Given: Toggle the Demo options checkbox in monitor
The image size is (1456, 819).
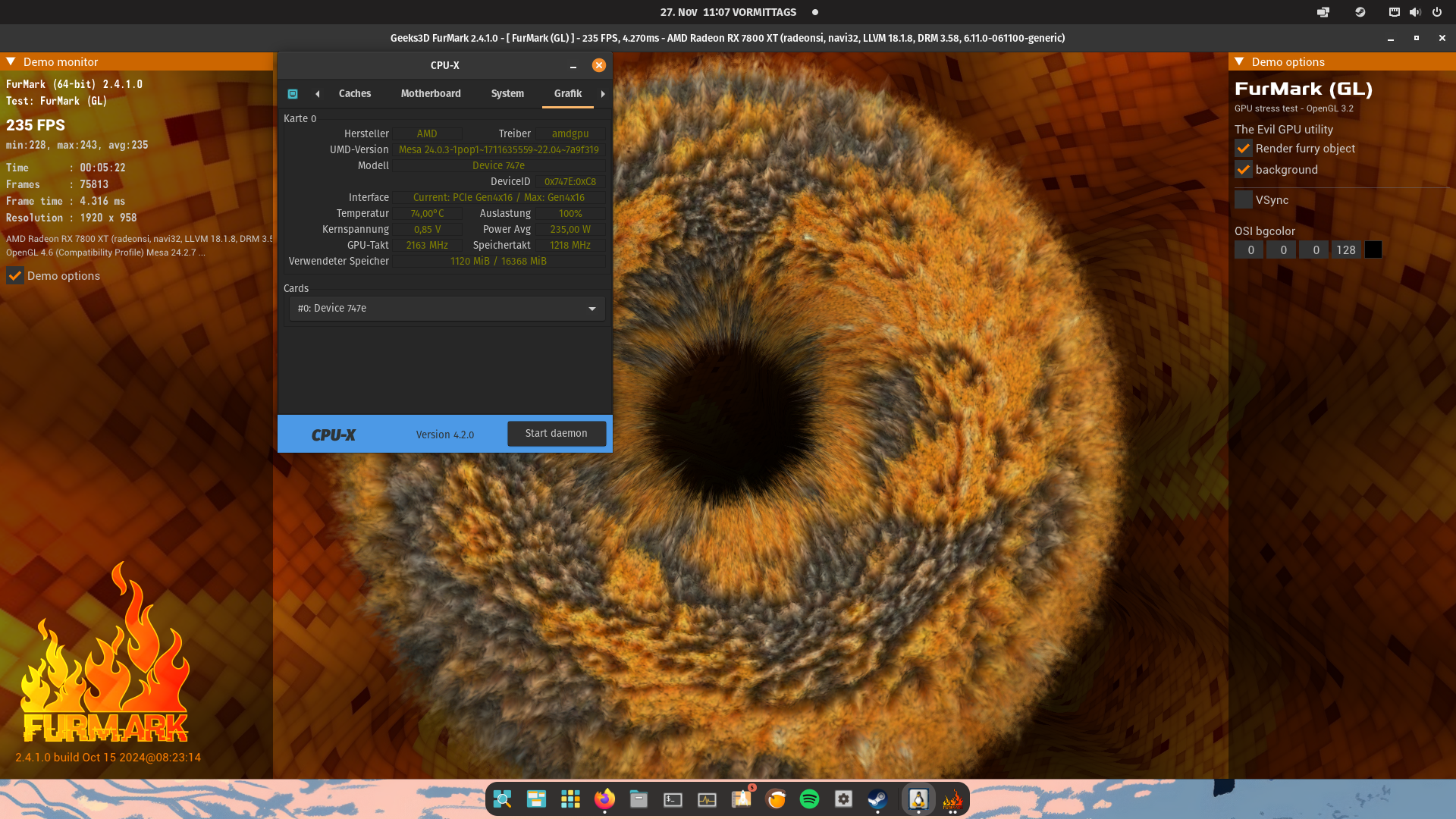Looking at the screenshot, I should (x=15, y=276).
